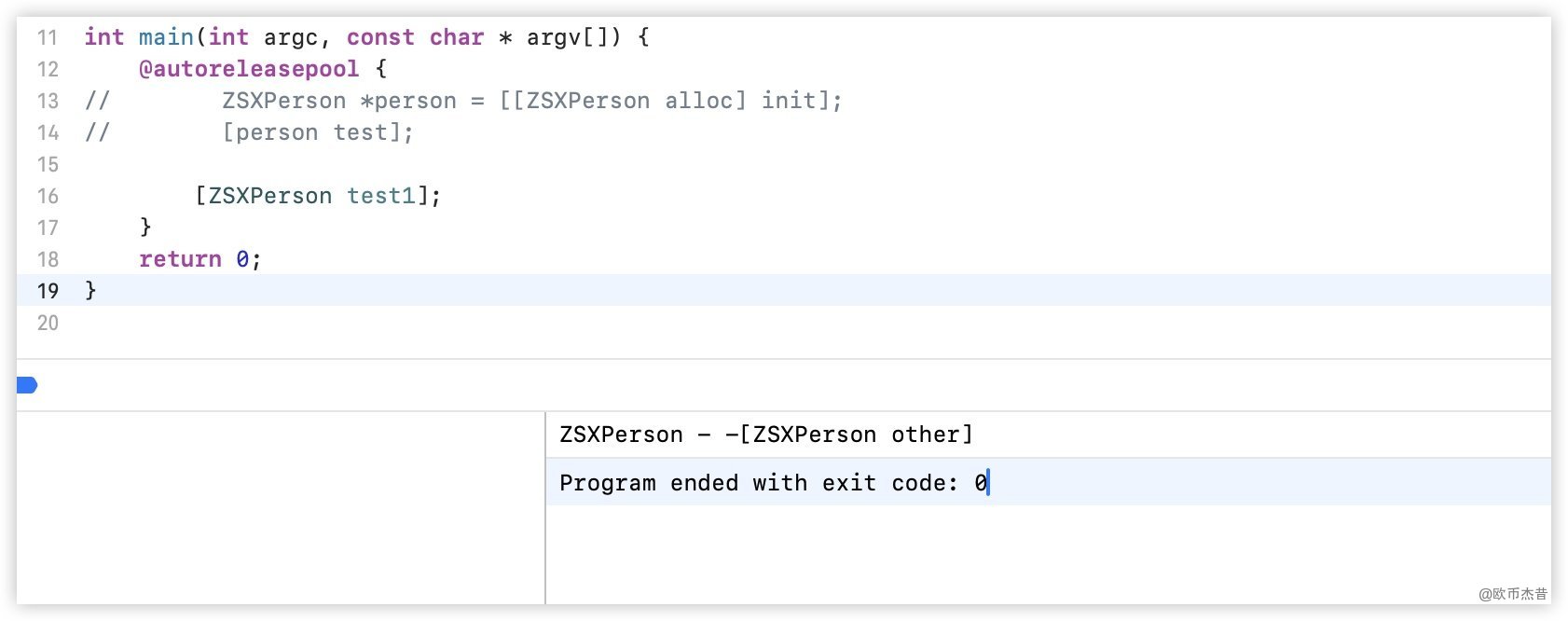
Task: Place cursor on empty line 20
Action: [373, 323]
